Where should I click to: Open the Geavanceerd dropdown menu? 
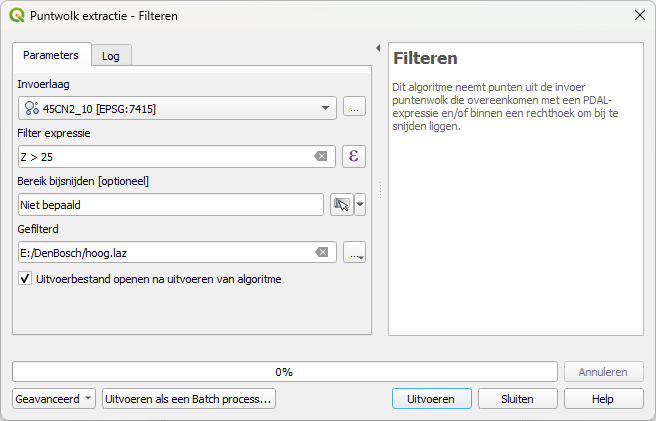click(54, 399)
